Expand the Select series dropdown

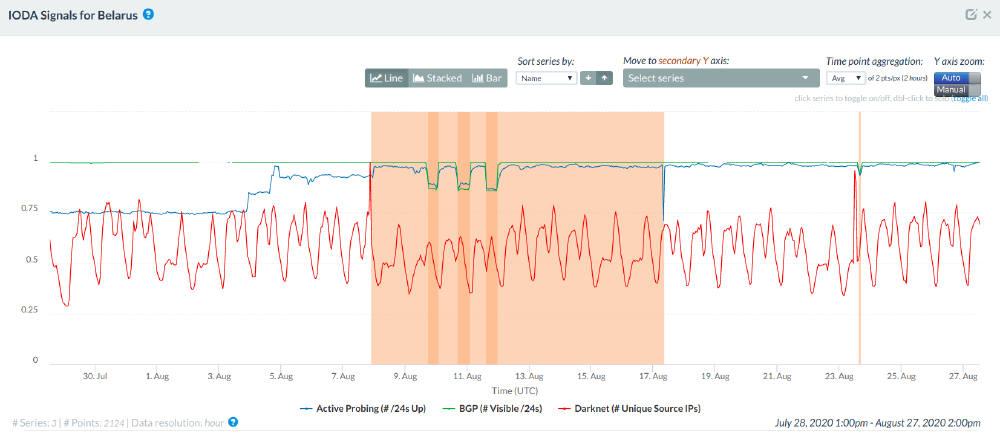718,78
